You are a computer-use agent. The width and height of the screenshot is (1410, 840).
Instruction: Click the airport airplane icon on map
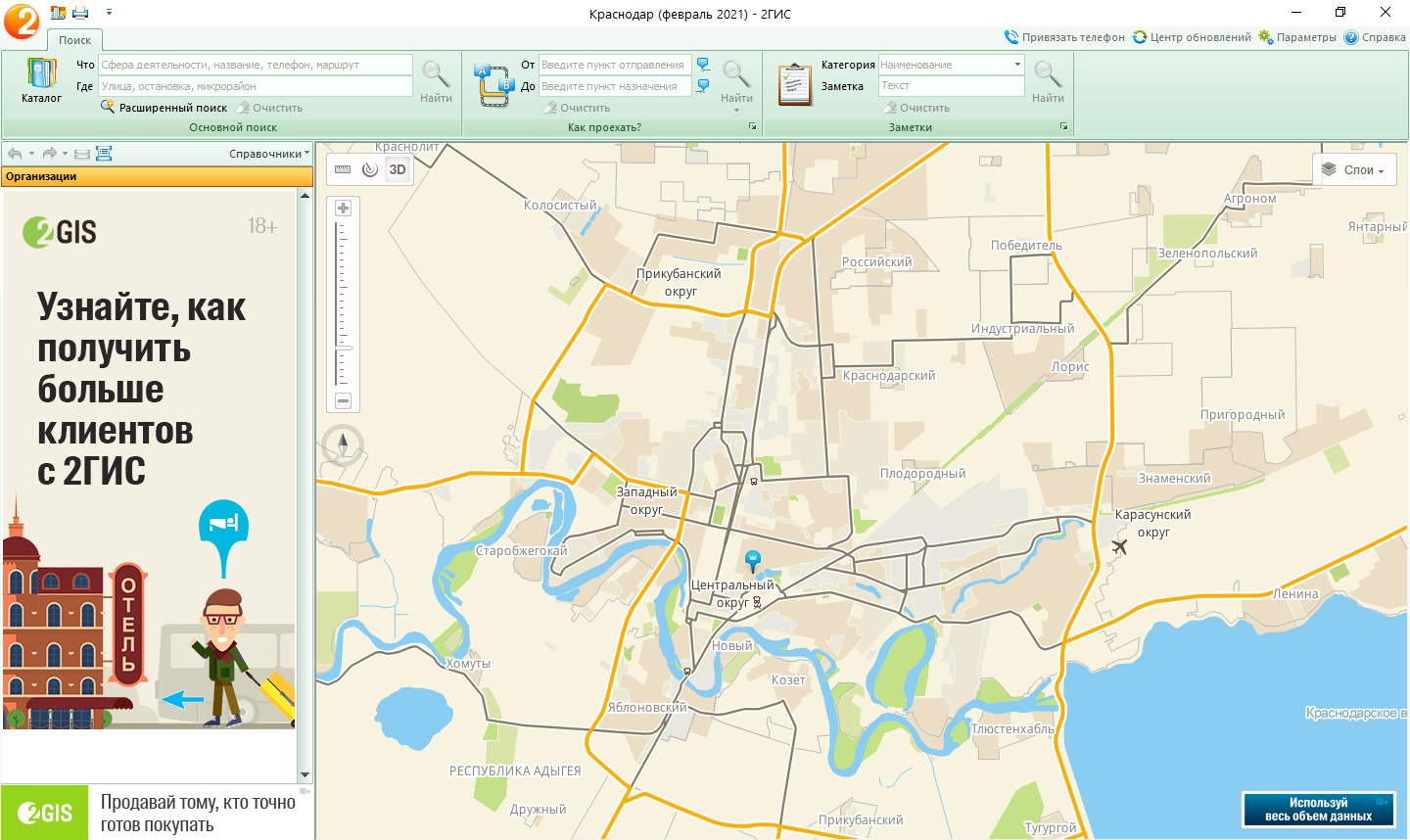(1119, 546)
